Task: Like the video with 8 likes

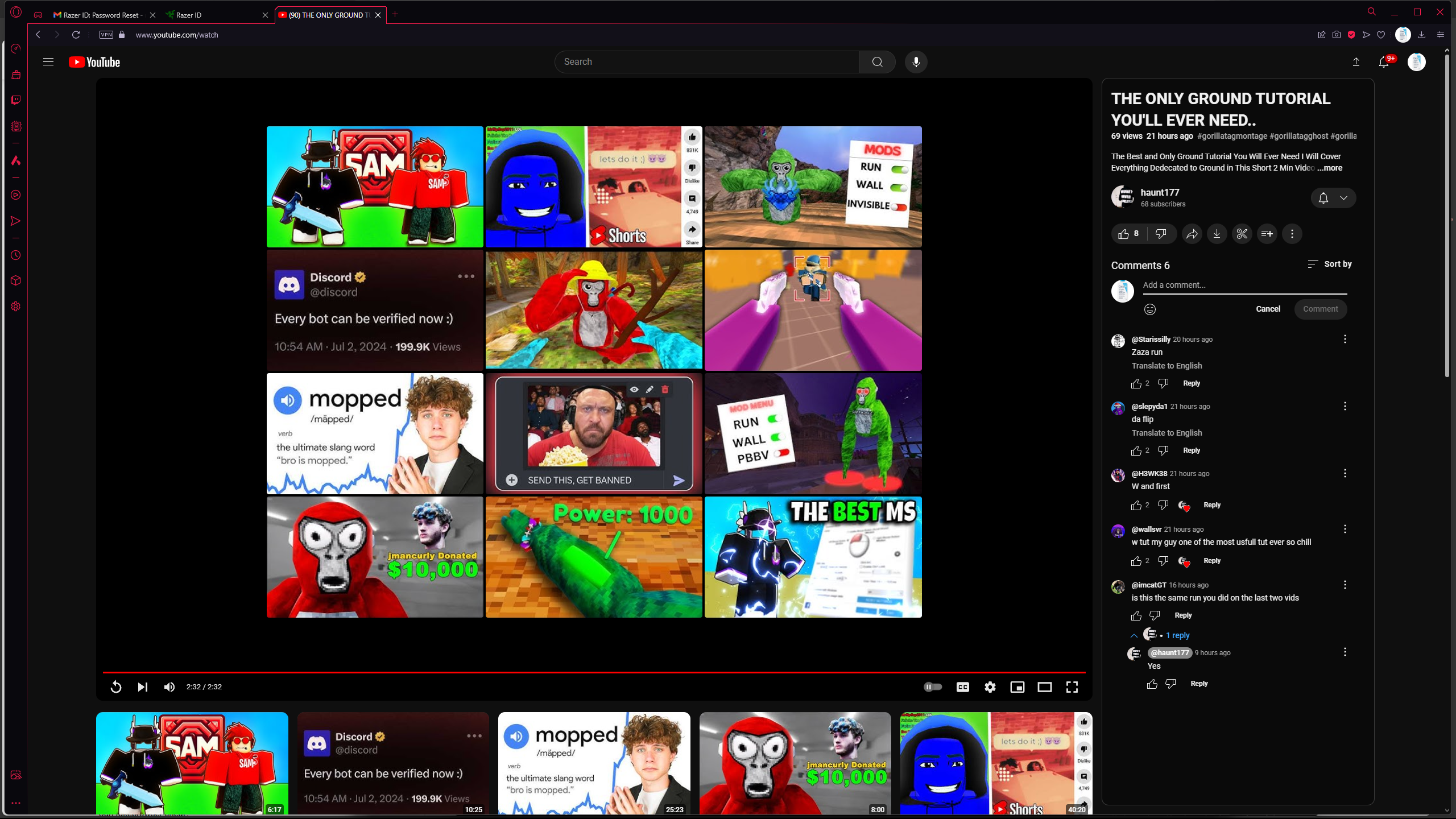Action: click(x=1128, y=234)
